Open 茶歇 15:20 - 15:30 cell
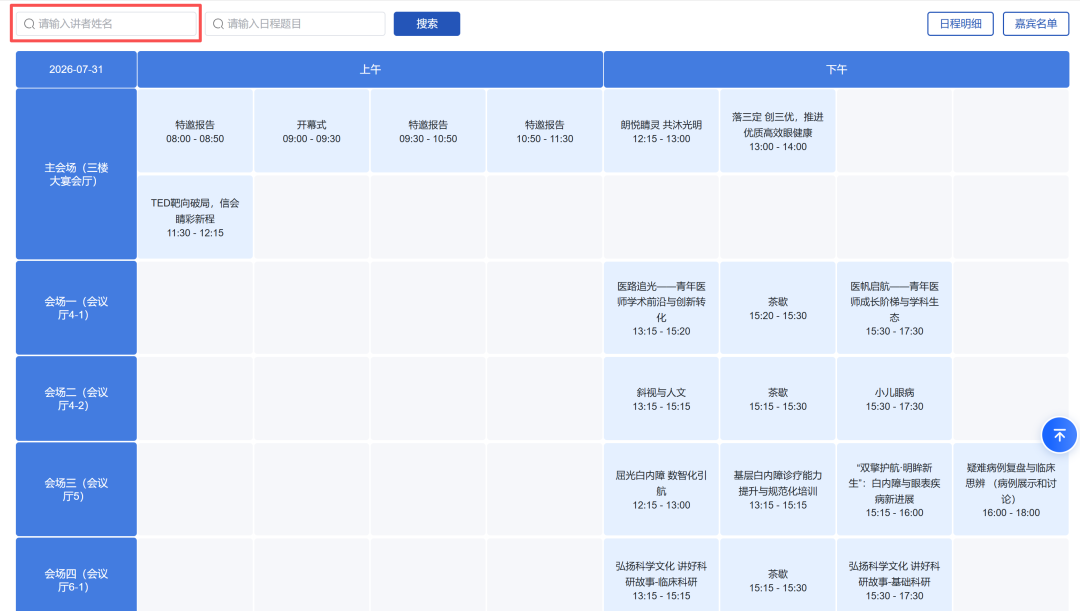The image size is (1080, 611). 778,308
